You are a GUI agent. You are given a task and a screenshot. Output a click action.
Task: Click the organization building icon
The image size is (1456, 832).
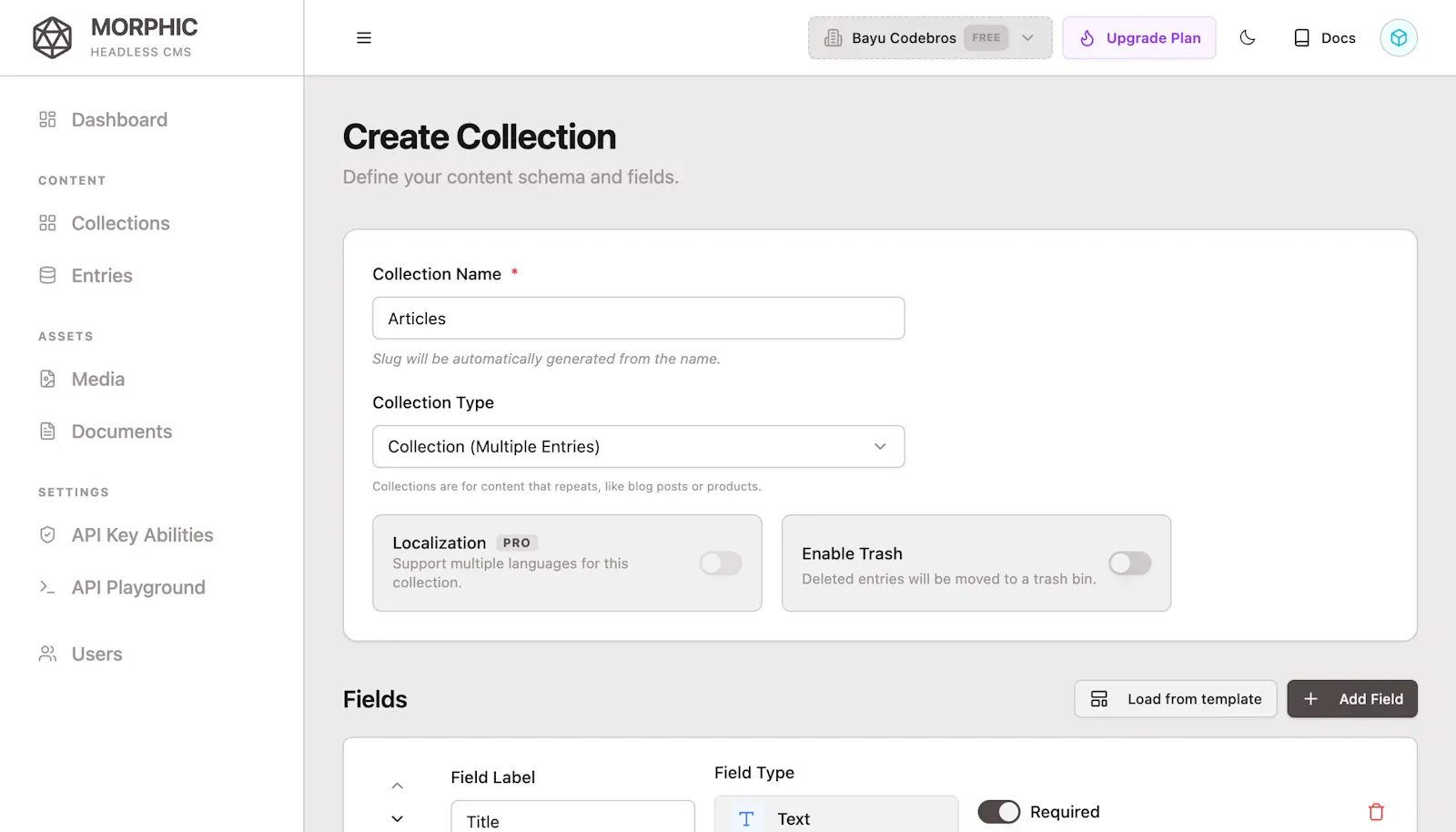coord(833,37)
